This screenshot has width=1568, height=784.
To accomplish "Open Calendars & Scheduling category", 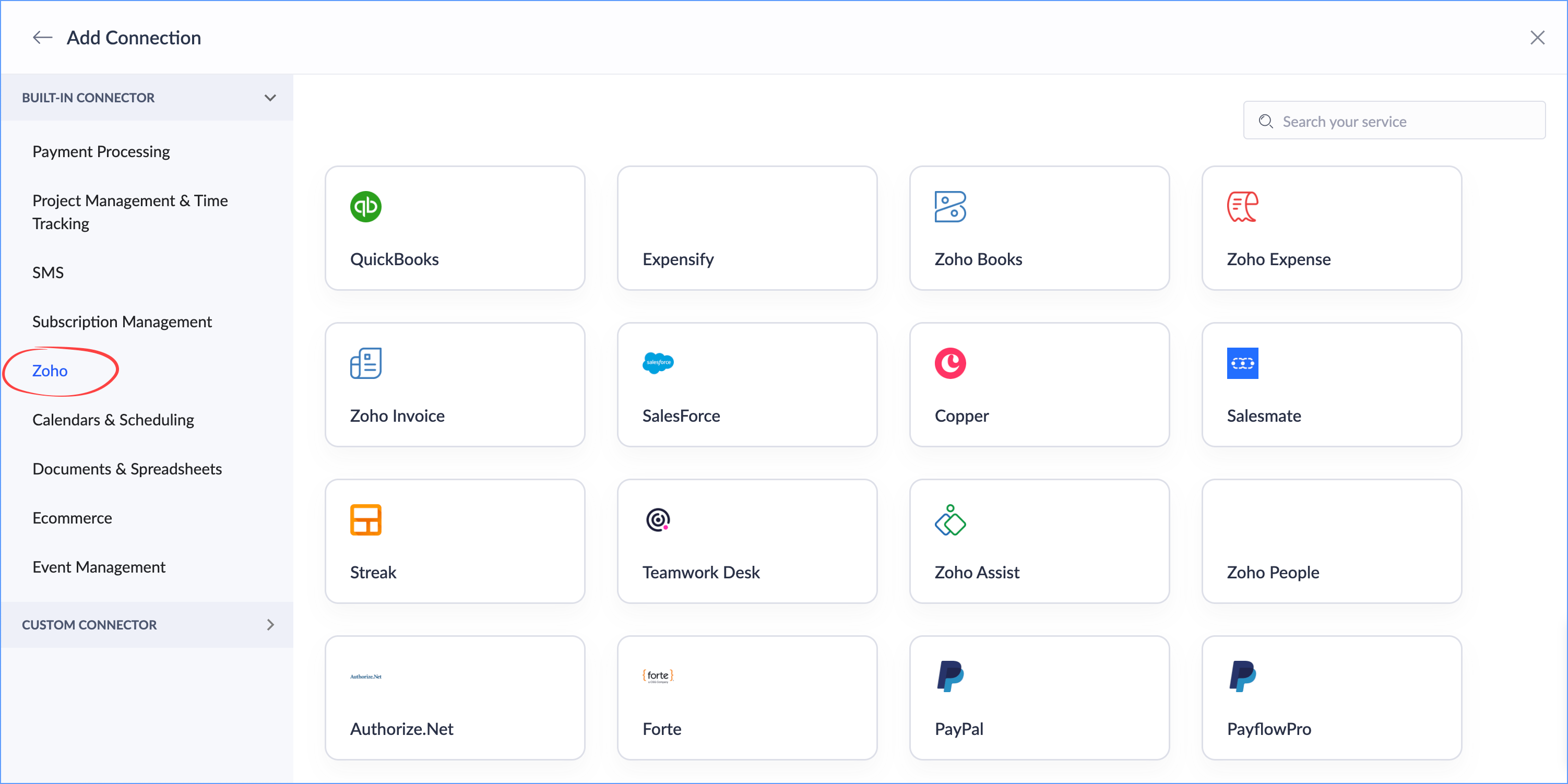I will coord(113,419).
